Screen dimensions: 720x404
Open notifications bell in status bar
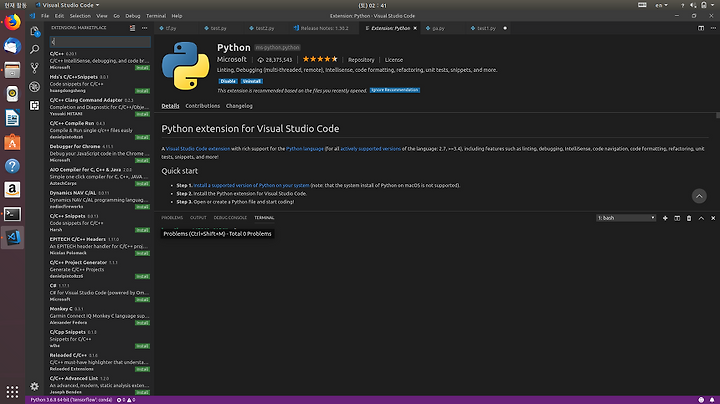coord(712,400)
